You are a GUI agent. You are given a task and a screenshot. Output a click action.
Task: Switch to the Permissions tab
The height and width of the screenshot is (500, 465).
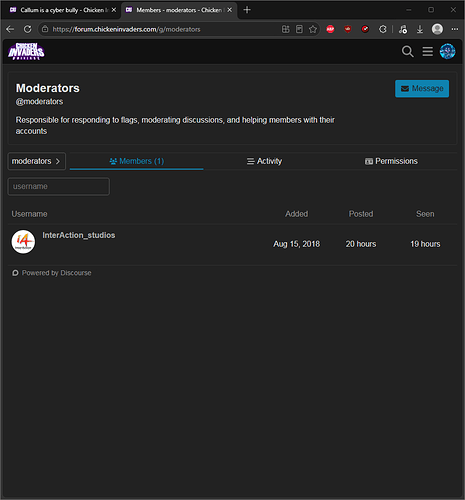(x=391, y=161)
